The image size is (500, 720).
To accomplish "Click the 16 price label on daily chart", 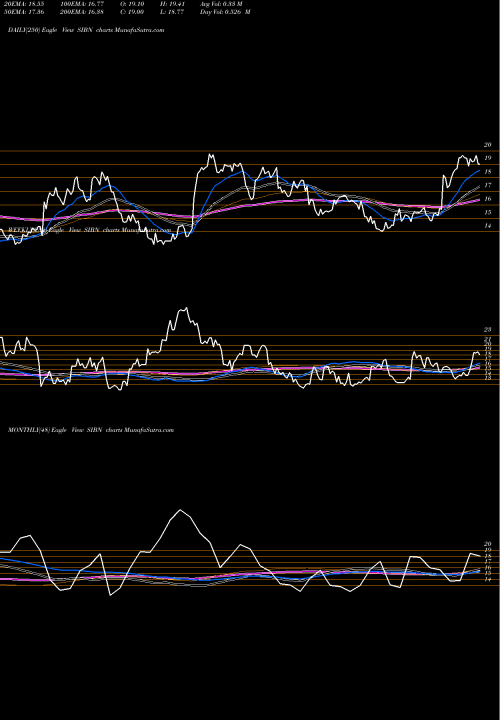I will (488, 199).
